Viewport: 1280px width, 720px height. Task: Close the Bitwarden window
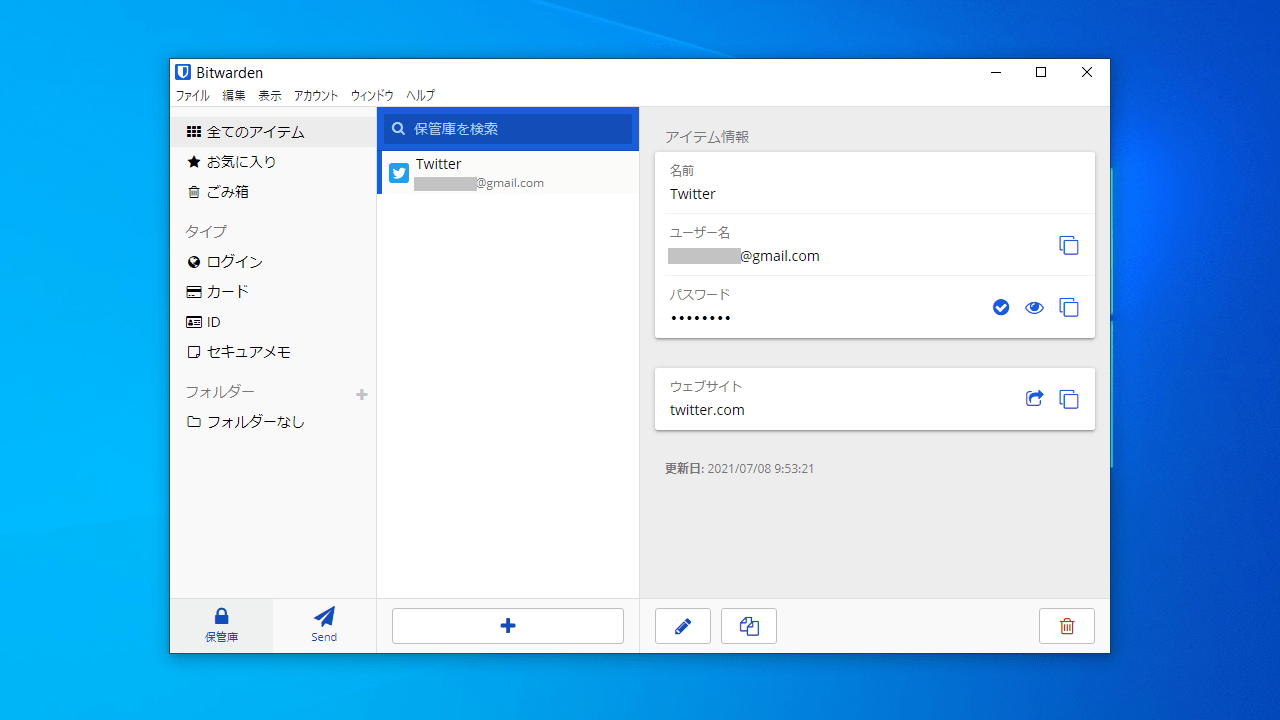point(1087,72)
